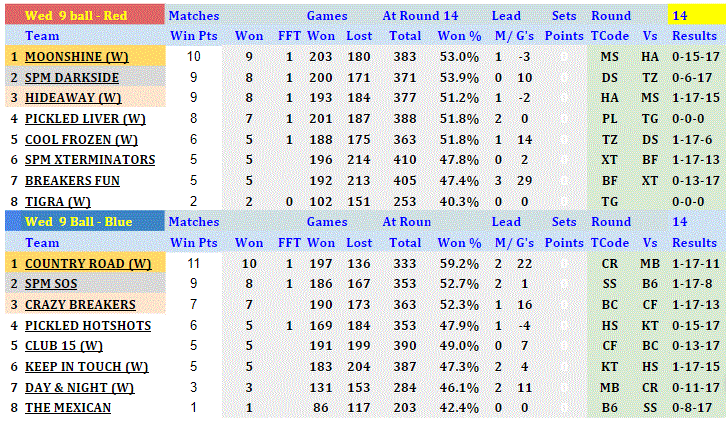Select 'At Round 14' header in Red table
This screenshot has height=423, width=727.
[x=420, y=15]
